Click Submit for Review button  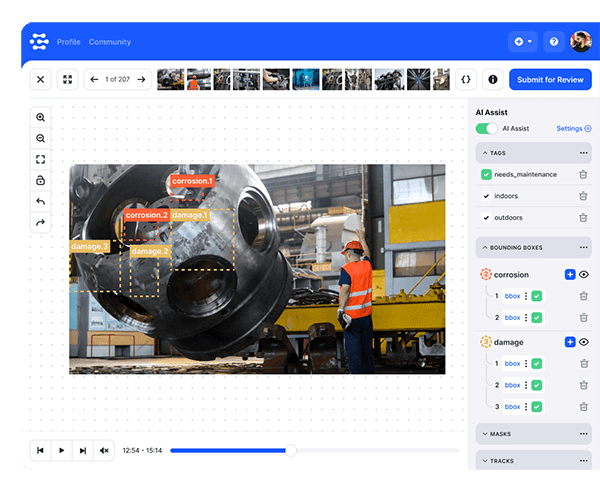click(550, 79)
